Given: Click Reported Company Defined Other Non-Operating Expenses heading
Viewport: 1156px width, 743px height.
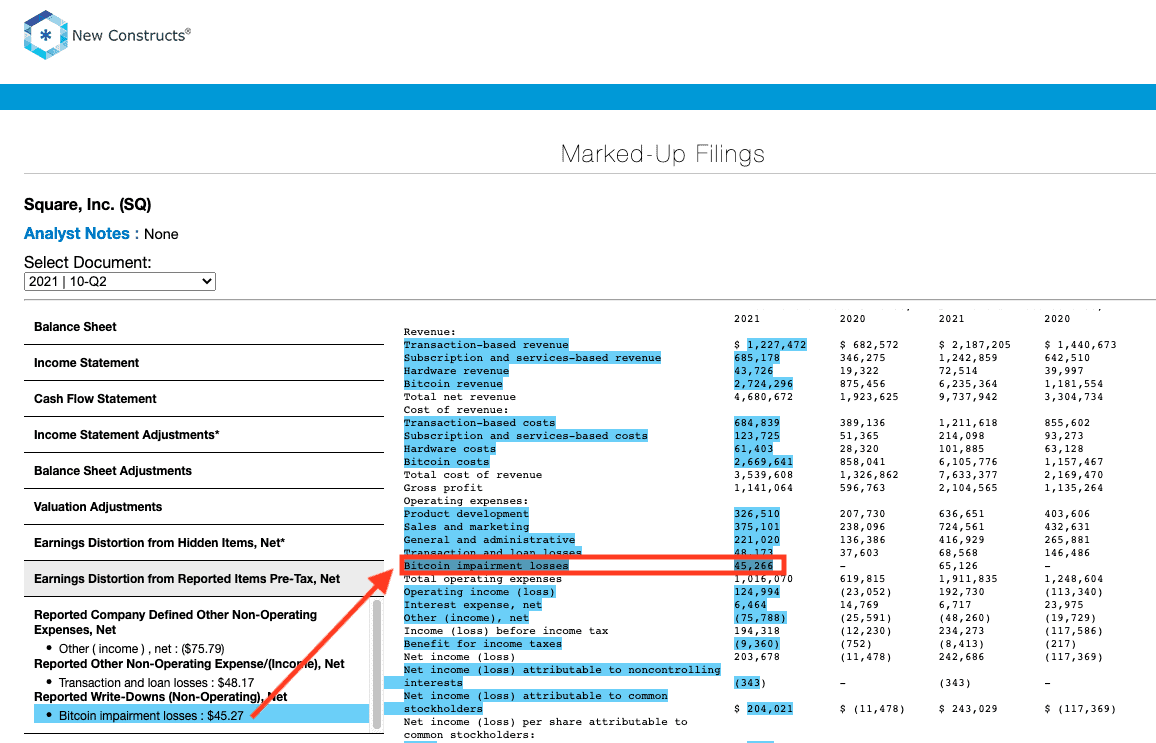Looking at the screenshot, I should point(175,622).
